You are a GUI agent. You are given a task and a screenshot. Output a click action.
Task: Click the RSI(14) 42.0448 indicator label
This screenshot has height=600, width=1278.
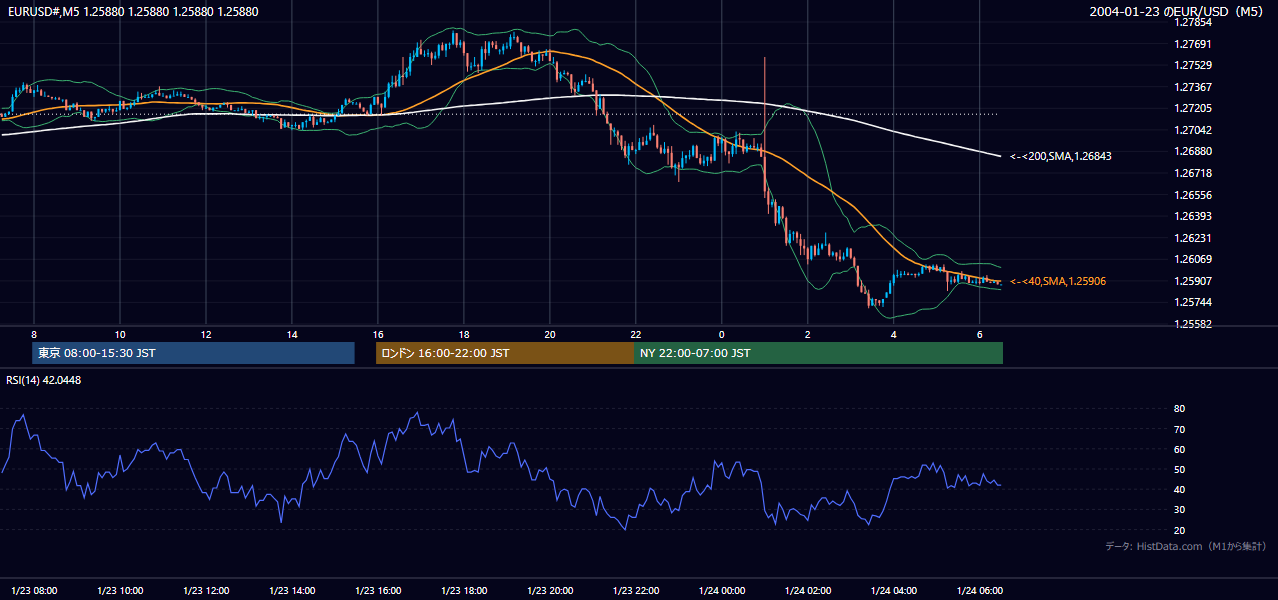click(44, 379)
